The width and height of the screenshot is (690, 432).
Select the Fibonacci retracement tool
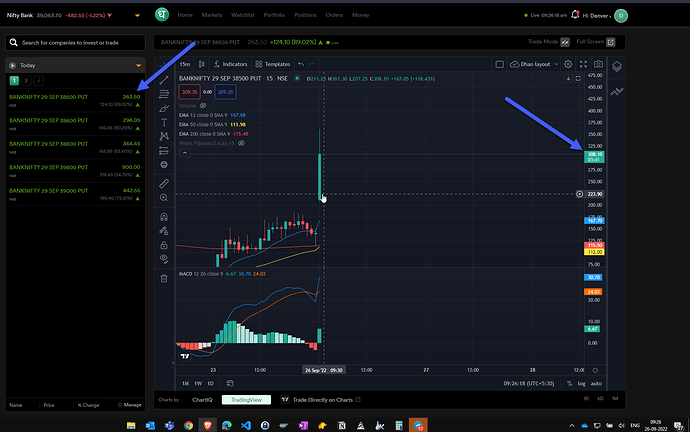[164, 94]
